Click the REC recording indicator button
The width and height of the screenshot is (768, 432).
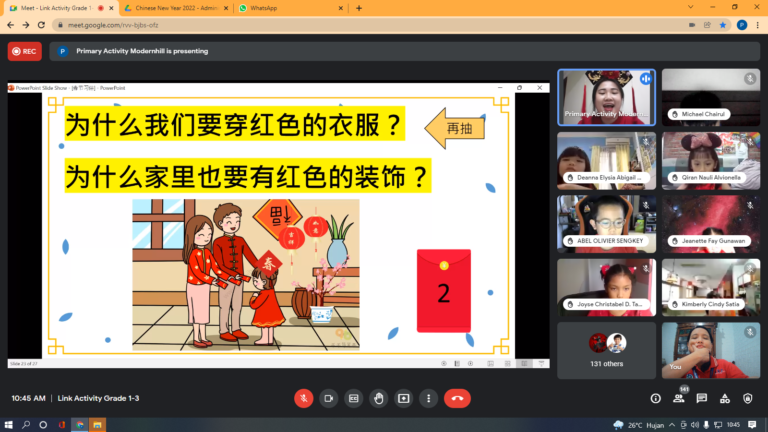pyautogui.click(x=25, y=51)
